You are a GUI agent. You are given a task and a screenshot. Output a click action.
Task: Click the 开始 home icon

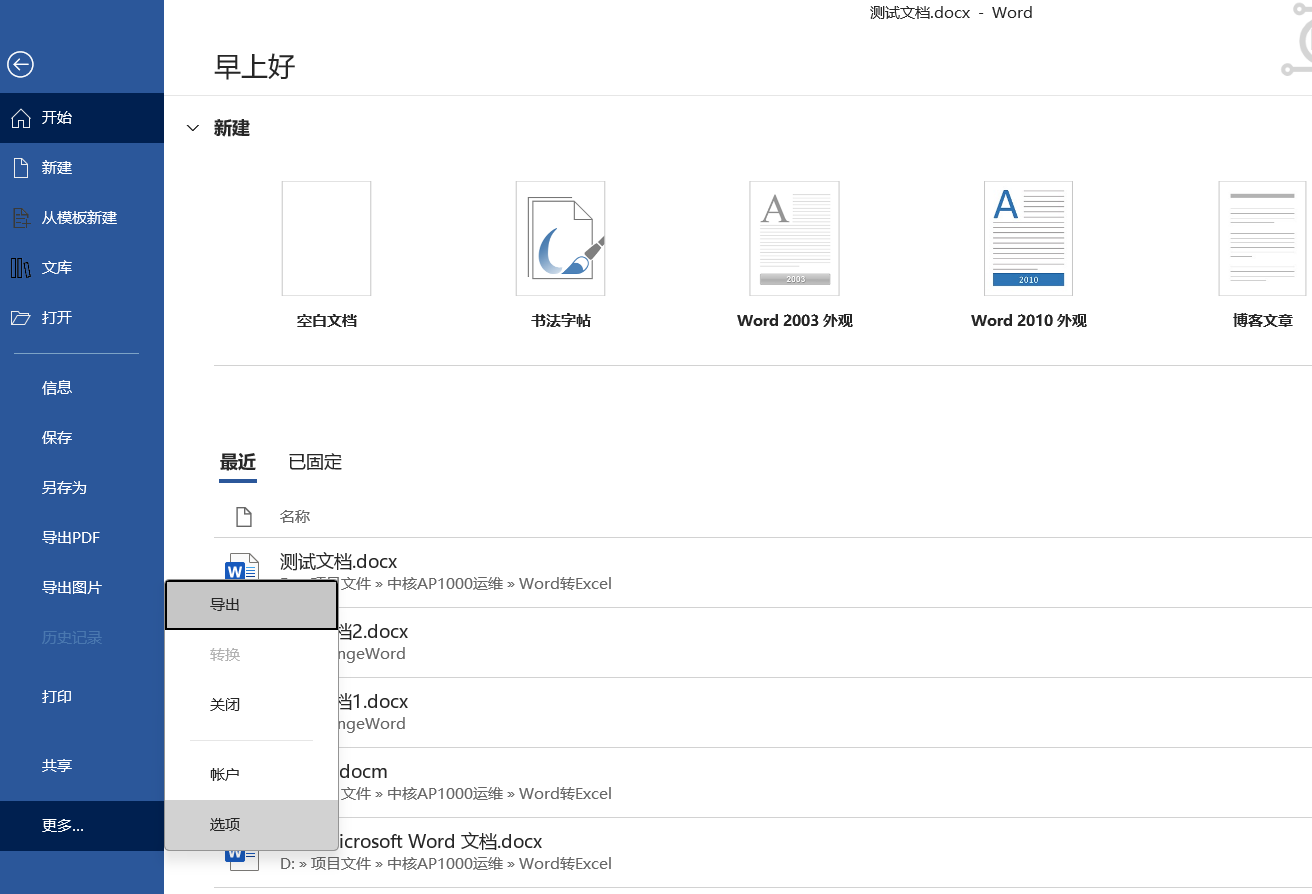tap(21, 118)
